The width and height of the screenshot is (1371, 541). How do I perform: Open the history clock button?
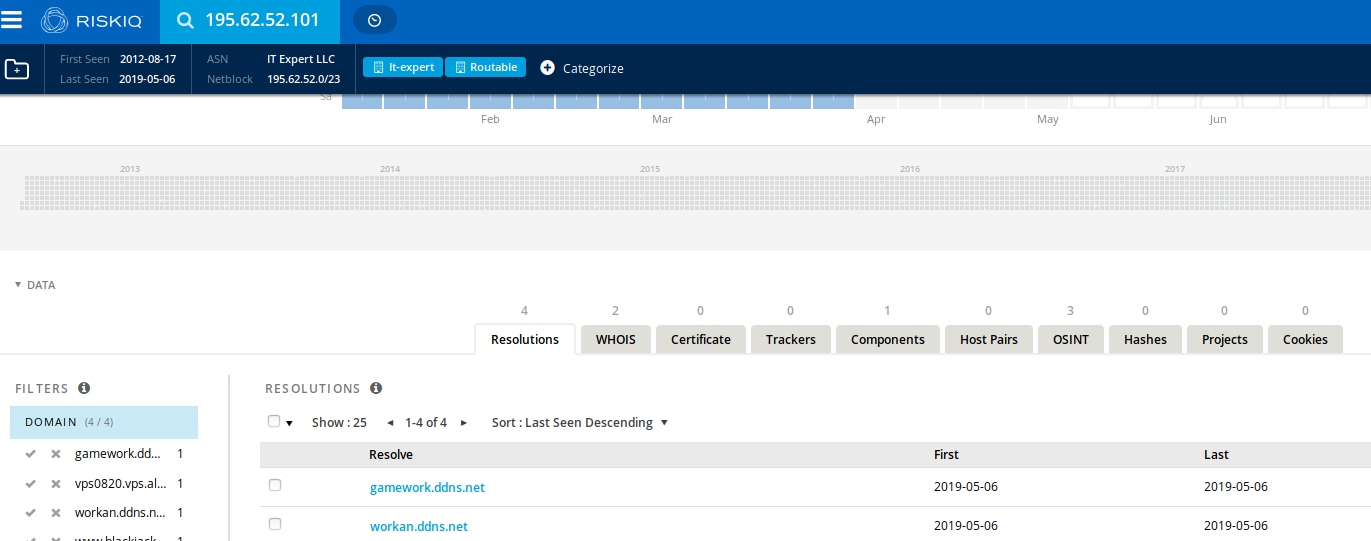(375, 20)
